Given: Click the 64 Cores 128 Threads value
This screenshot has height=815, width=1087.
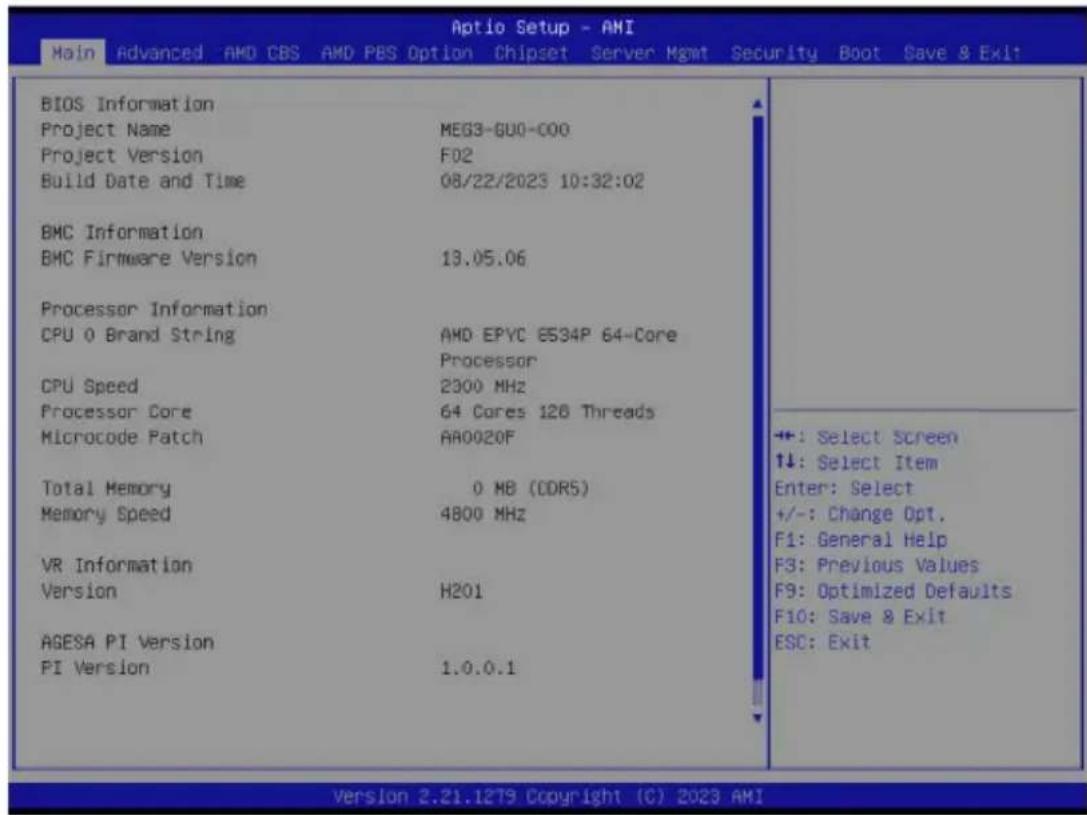Looking at the screenshot, I should coord(548,412).
